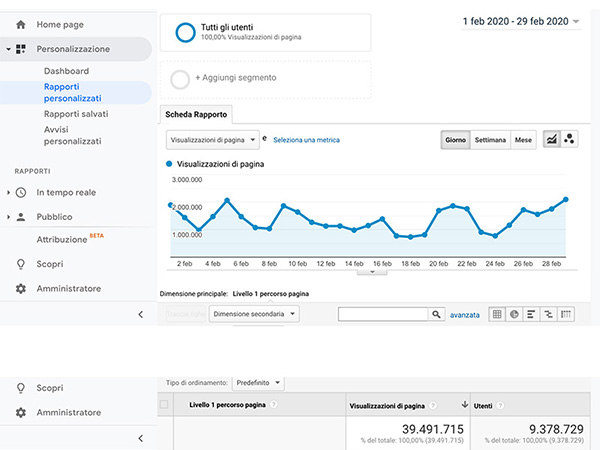Image resolution: width=600 pixels, height=450 pixels.
Task: Click the upper Amministratore gear icon
Action: (x=21, y=289)
